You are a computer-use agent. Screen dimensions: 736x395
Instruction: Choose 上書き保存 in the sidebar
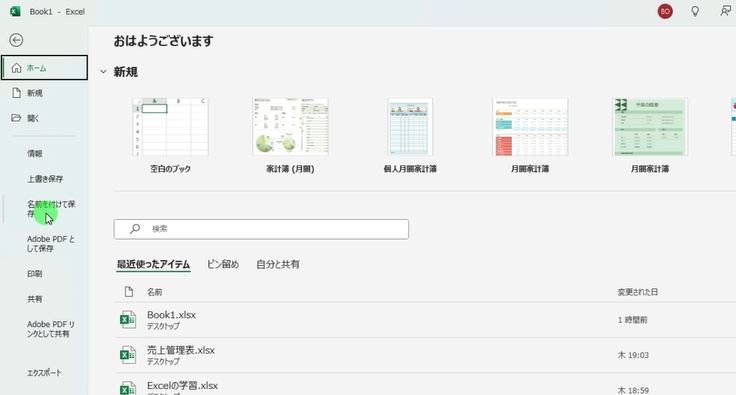[x=45, y=179]
